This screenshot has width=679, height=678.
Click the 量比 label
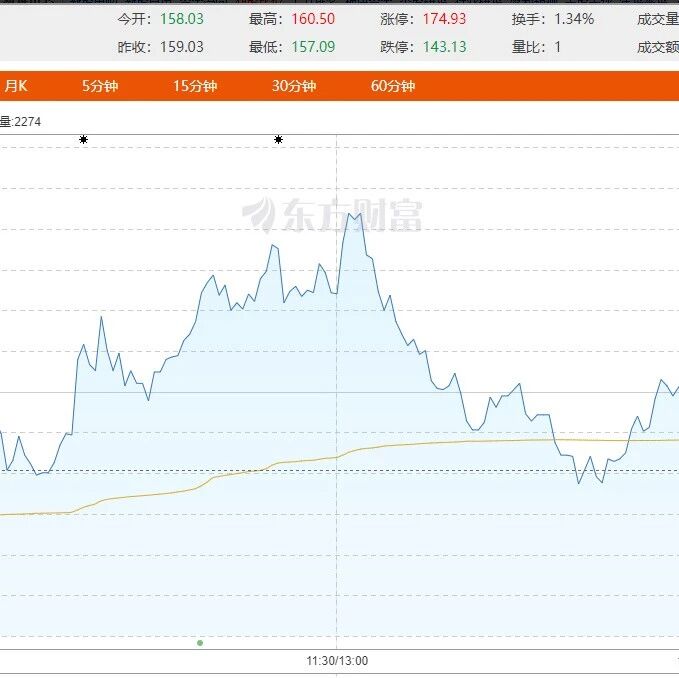click(x=525, y=47)
